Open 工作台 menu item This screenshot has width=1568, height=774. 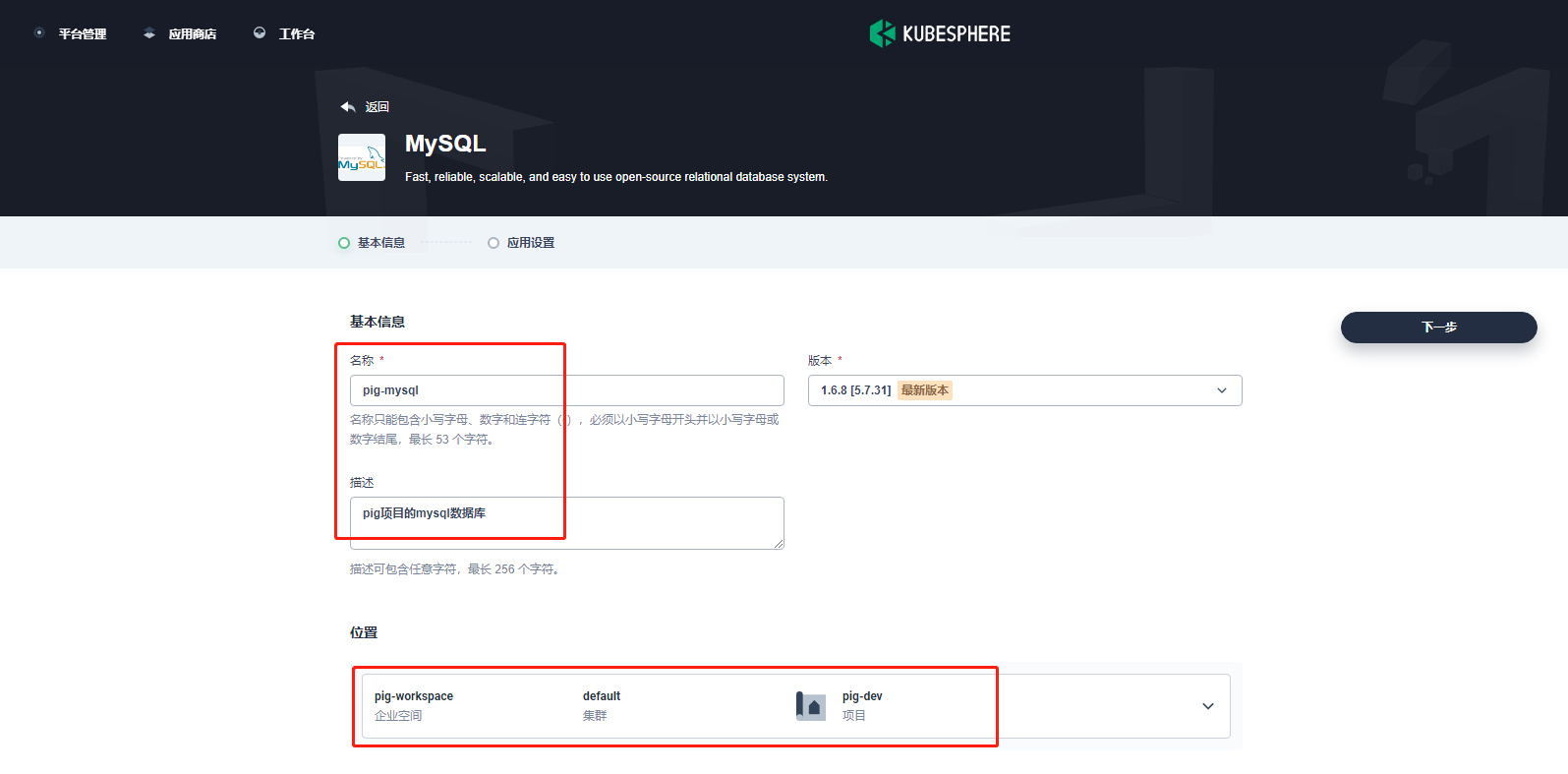(297, 33)
